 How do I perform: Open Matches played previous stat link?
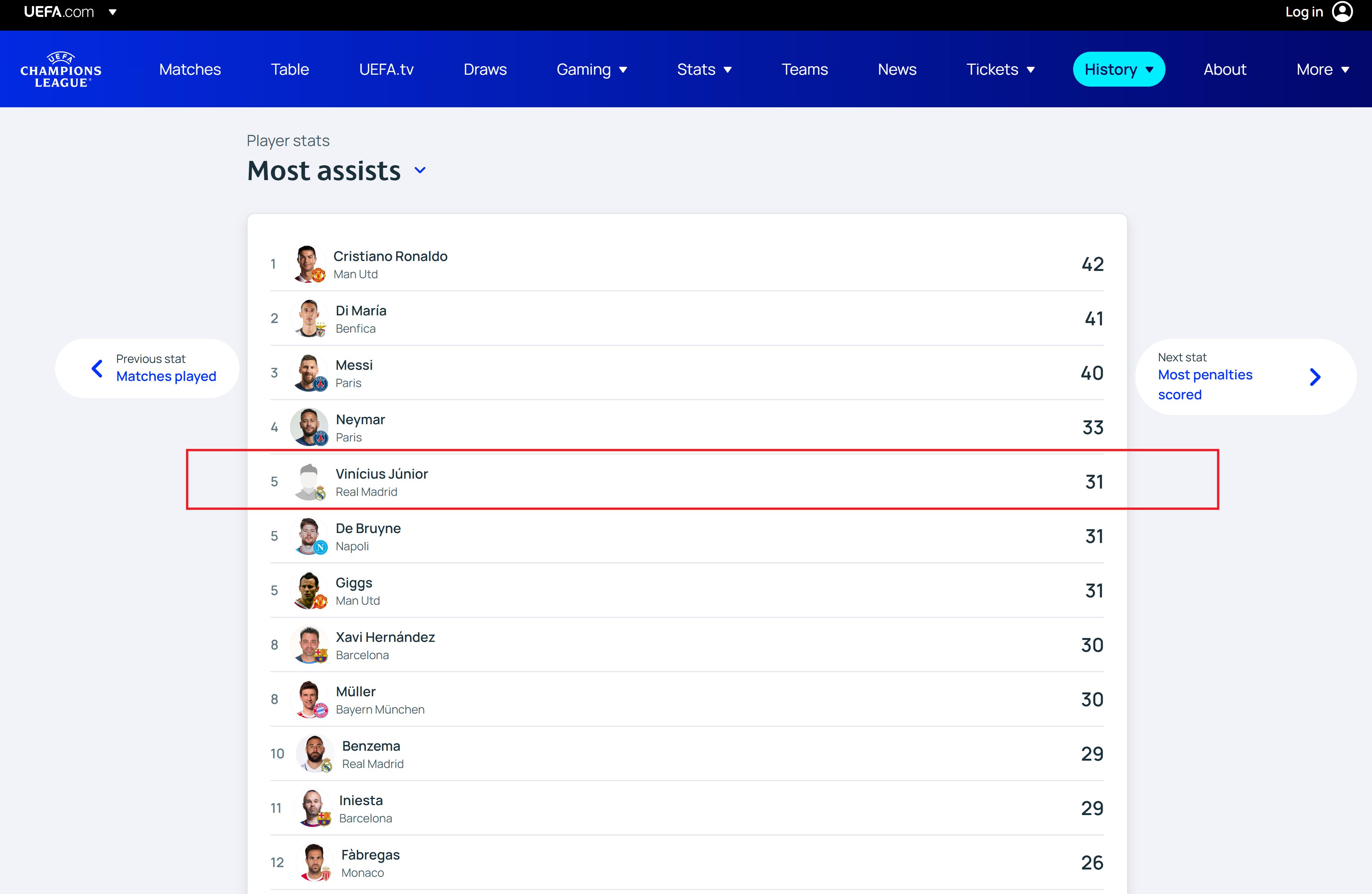click(166, 376)
